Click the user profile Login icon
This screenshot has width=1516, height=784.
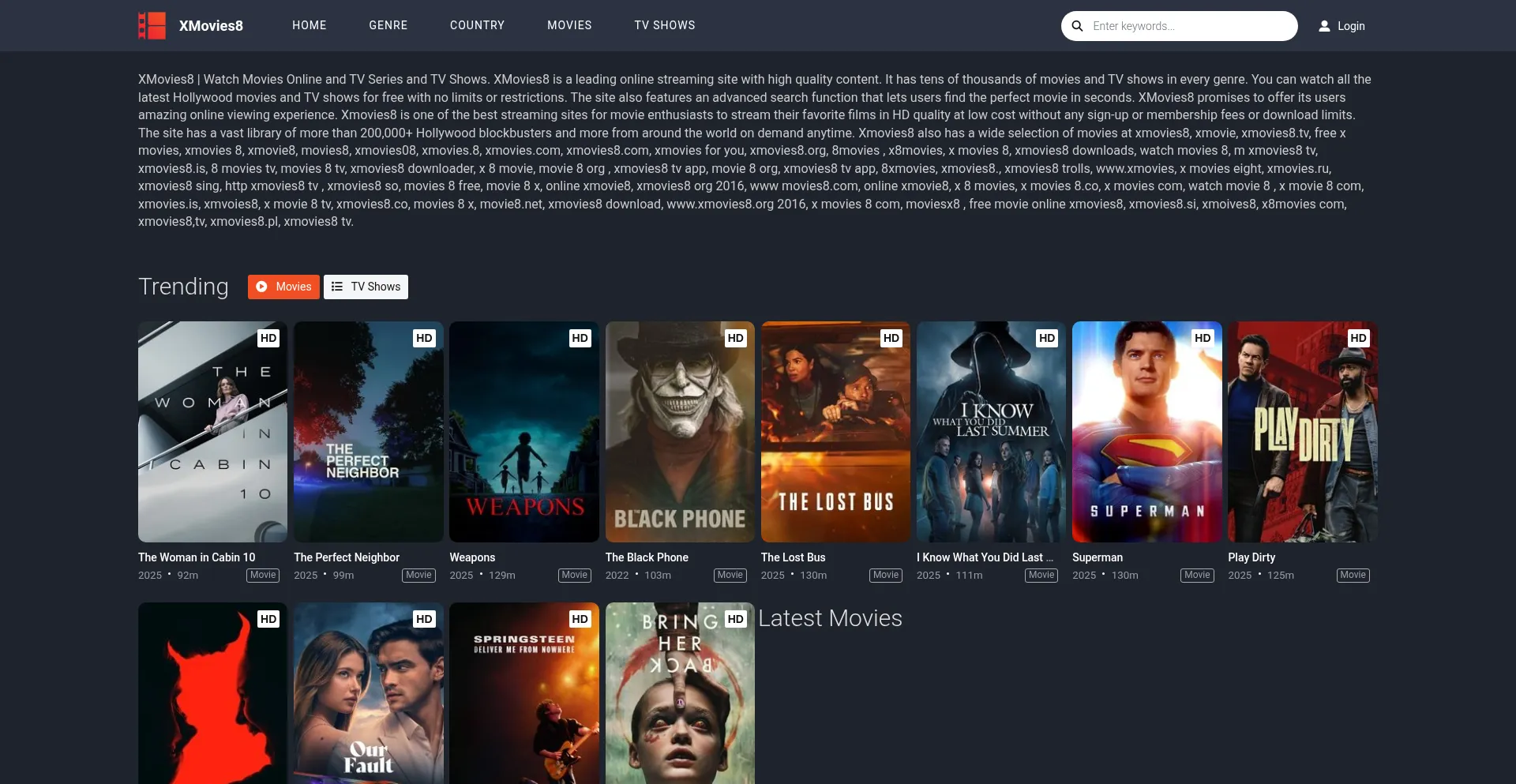point(1324,26)
